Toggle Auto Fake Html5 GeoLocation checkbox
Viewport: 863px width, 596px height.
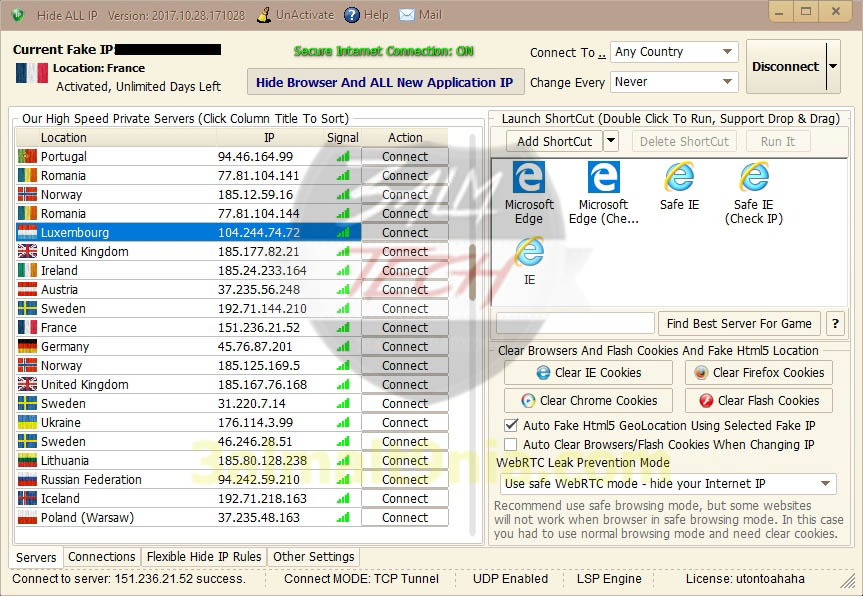(x=511, y=425)
